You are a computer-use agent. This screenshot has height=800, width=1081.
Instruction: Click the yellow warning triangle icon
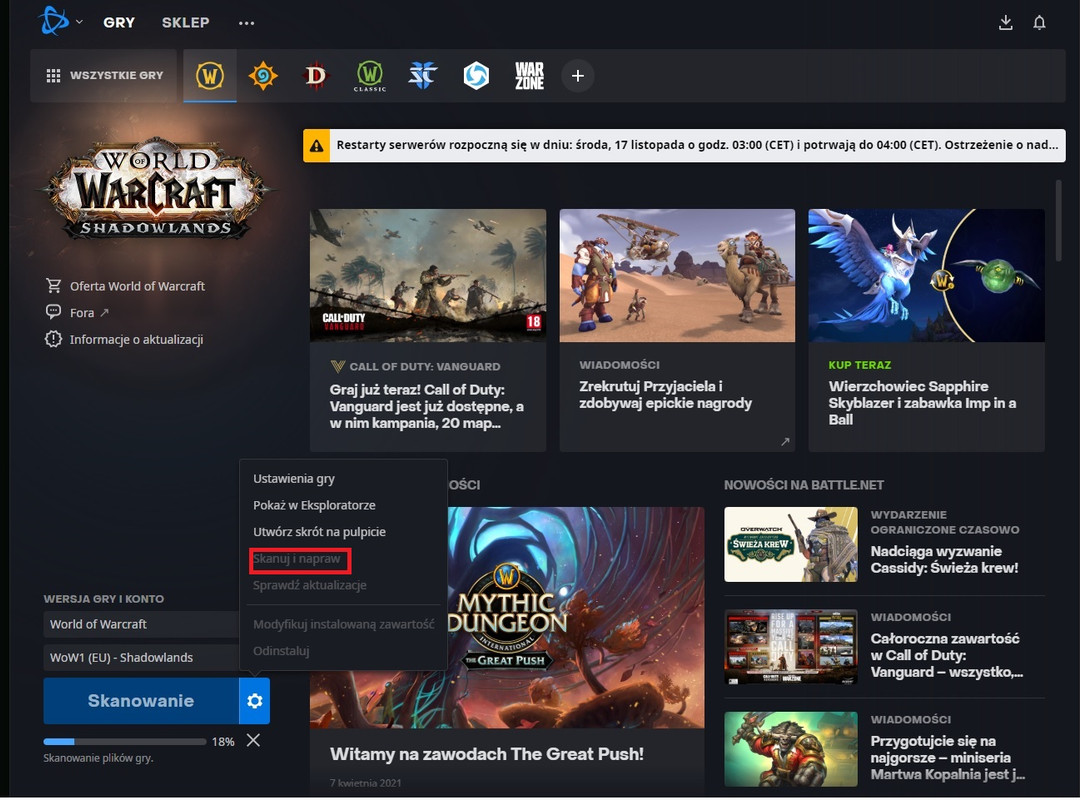(x=316, y=146)
